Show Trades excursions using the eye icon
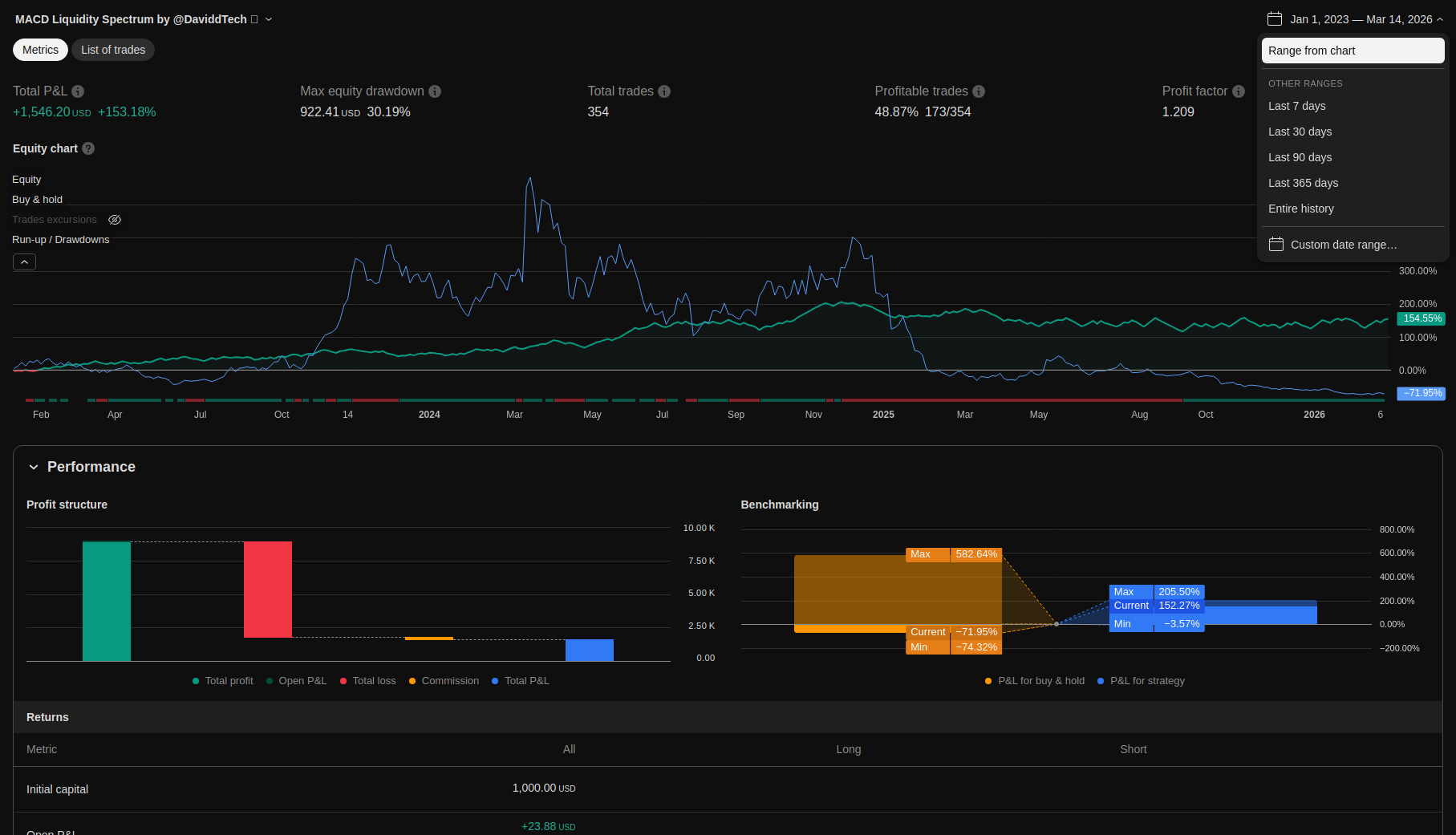The image size is (1456, 835). click(x=115, y=220)
